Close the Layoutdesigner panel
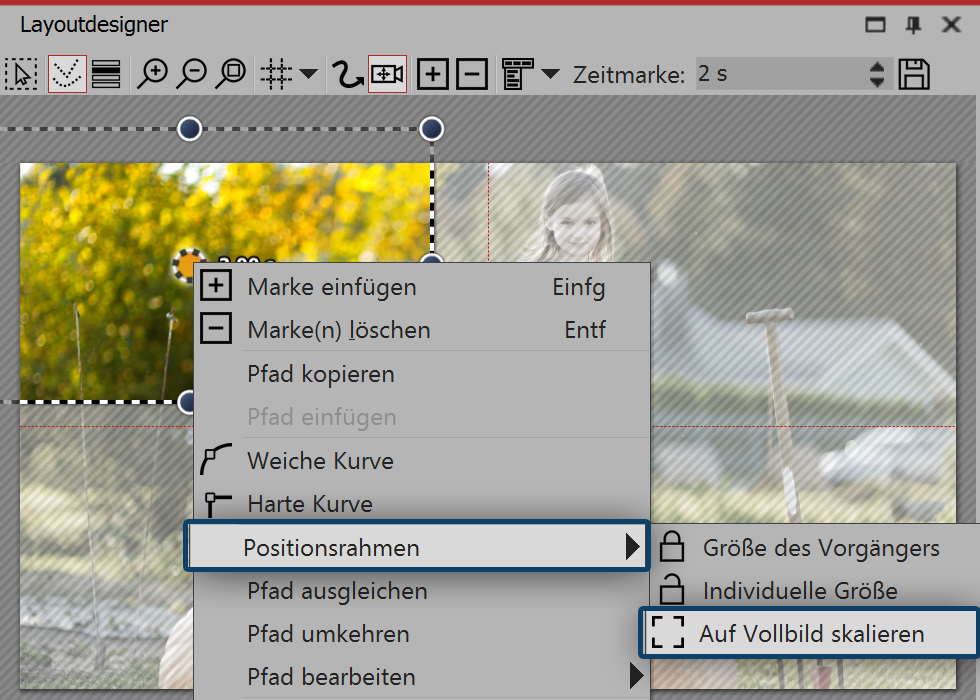Screen dimensions: 980x700 pyautogui.click(x=951, y=25)
